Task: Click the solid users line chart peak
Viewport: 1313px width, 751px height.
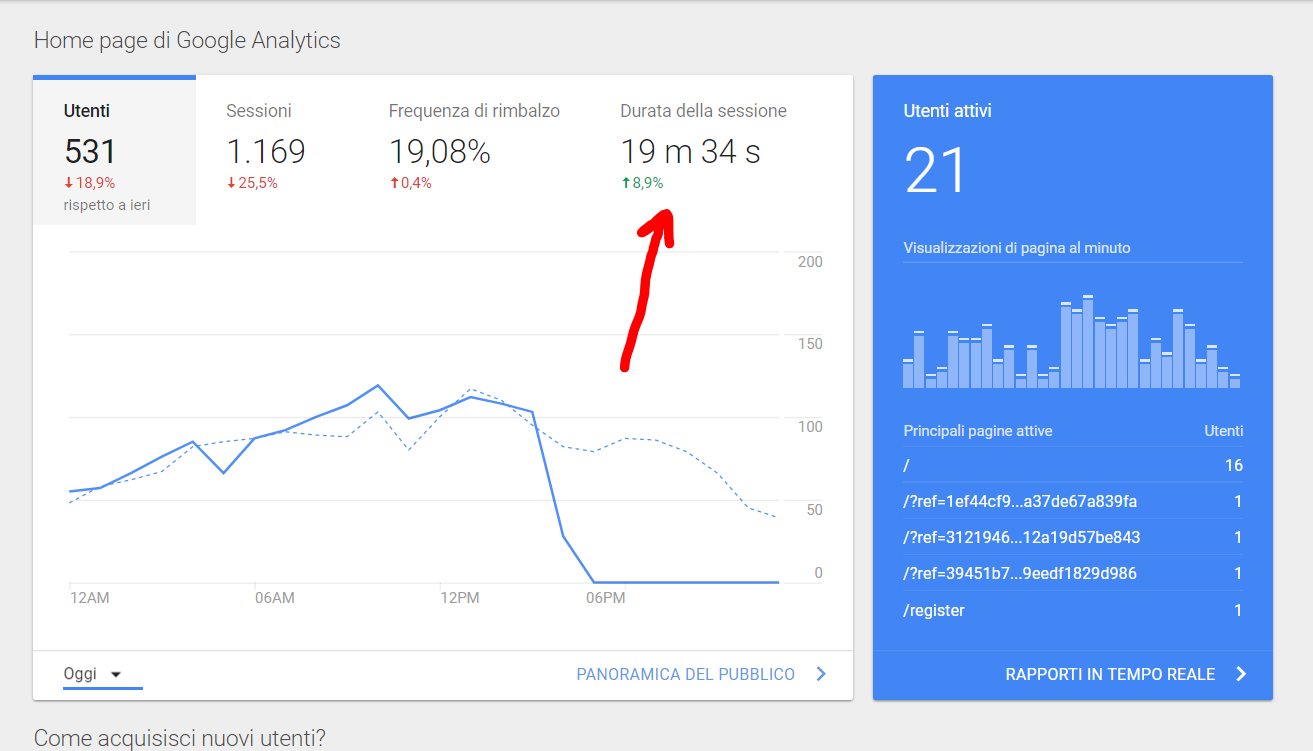Action: [x=378, y=385]
